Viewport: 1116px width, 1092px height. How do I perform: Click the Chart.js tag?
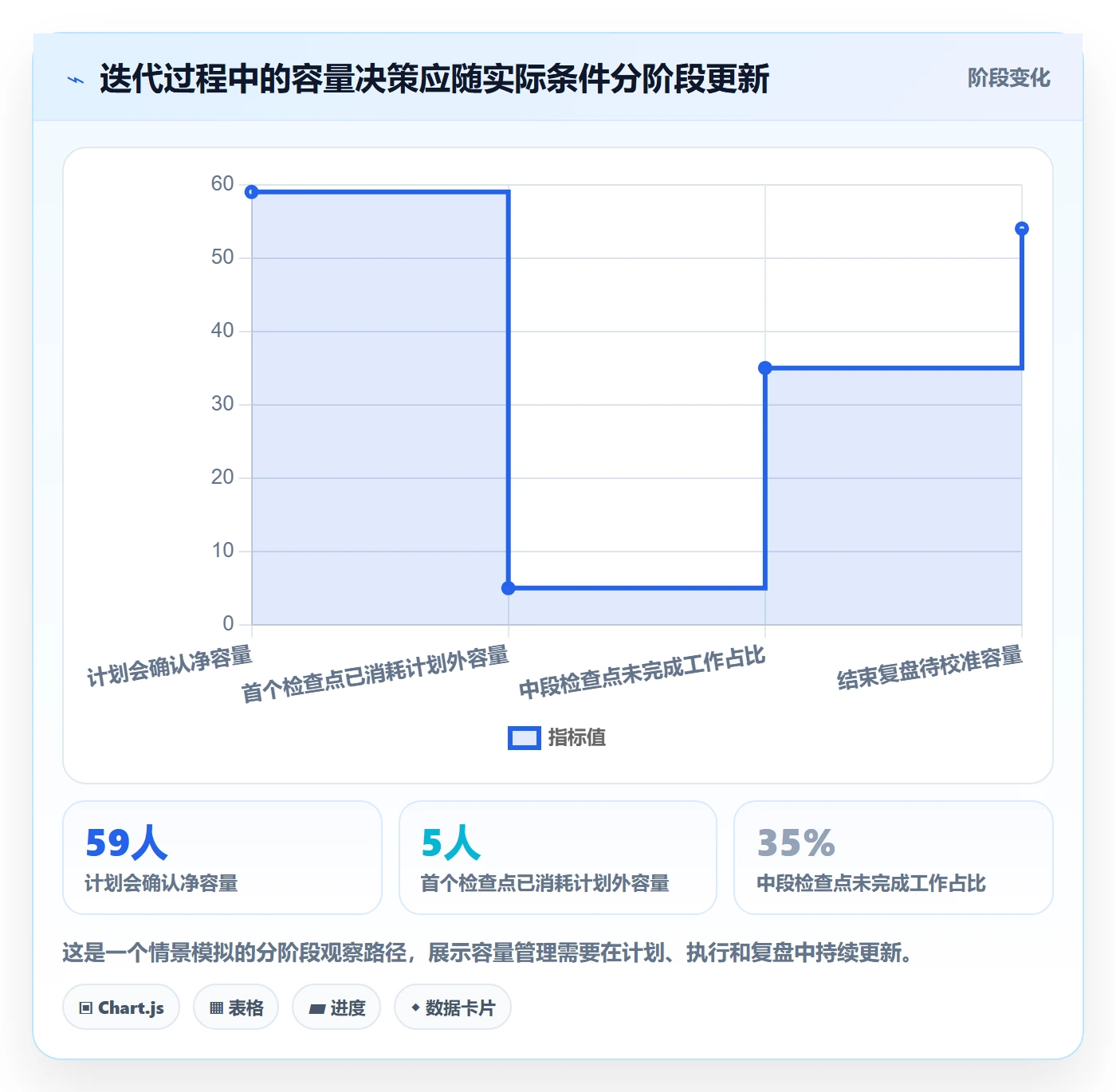[121, 1008]
